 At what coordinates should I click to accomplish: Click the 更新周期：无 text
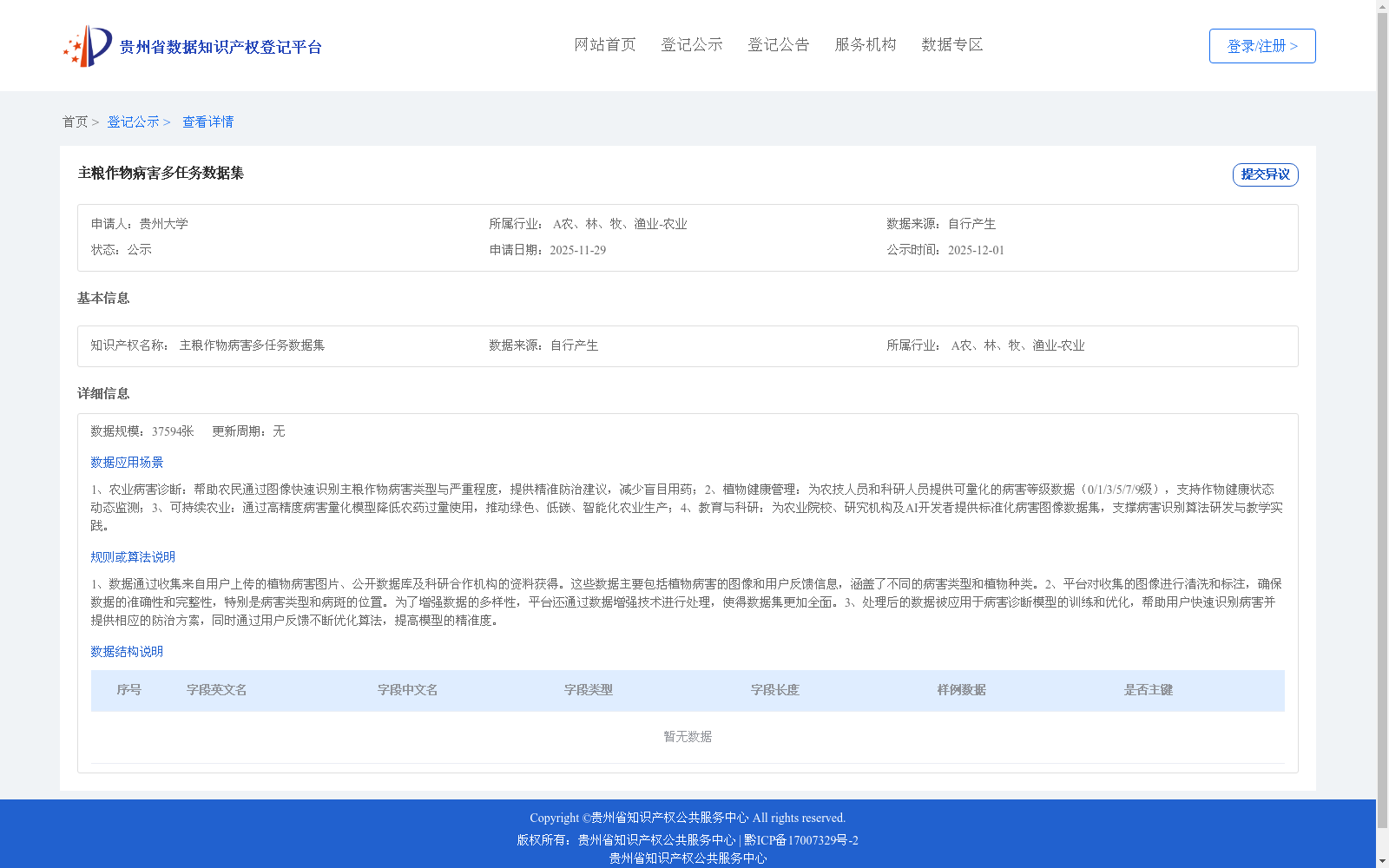click(x=248, y=431)
